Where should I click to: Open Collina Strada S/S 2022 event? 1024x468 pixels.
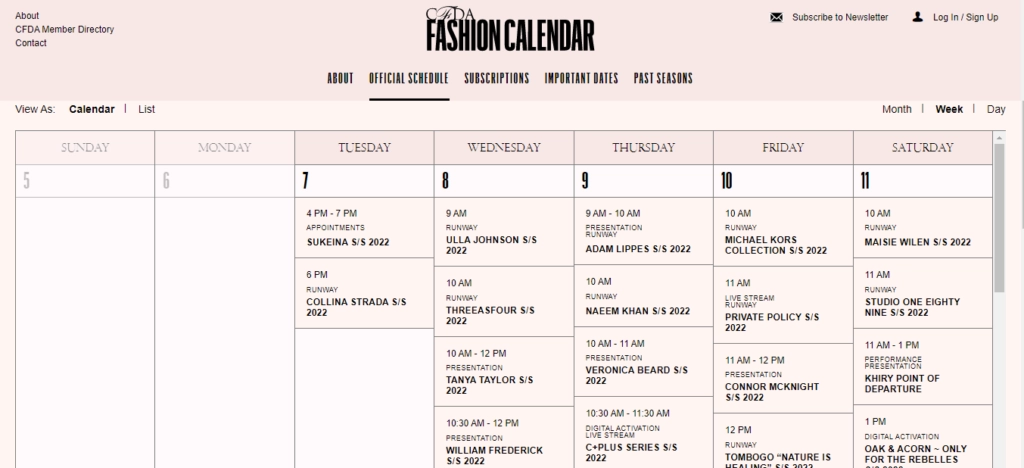357,306
